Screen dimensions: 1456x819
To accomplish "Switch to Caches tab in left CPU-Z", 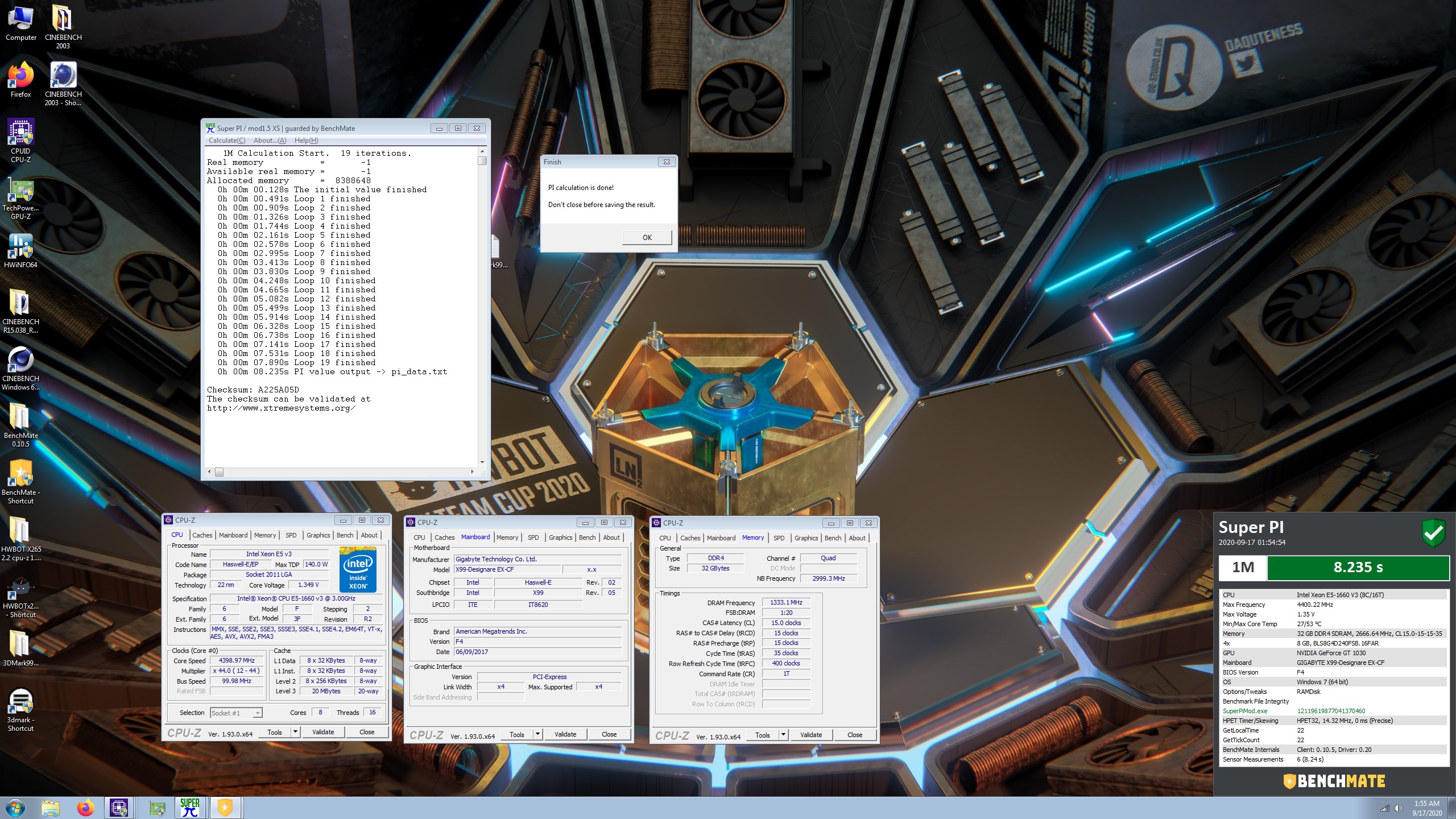I will 202,535.
